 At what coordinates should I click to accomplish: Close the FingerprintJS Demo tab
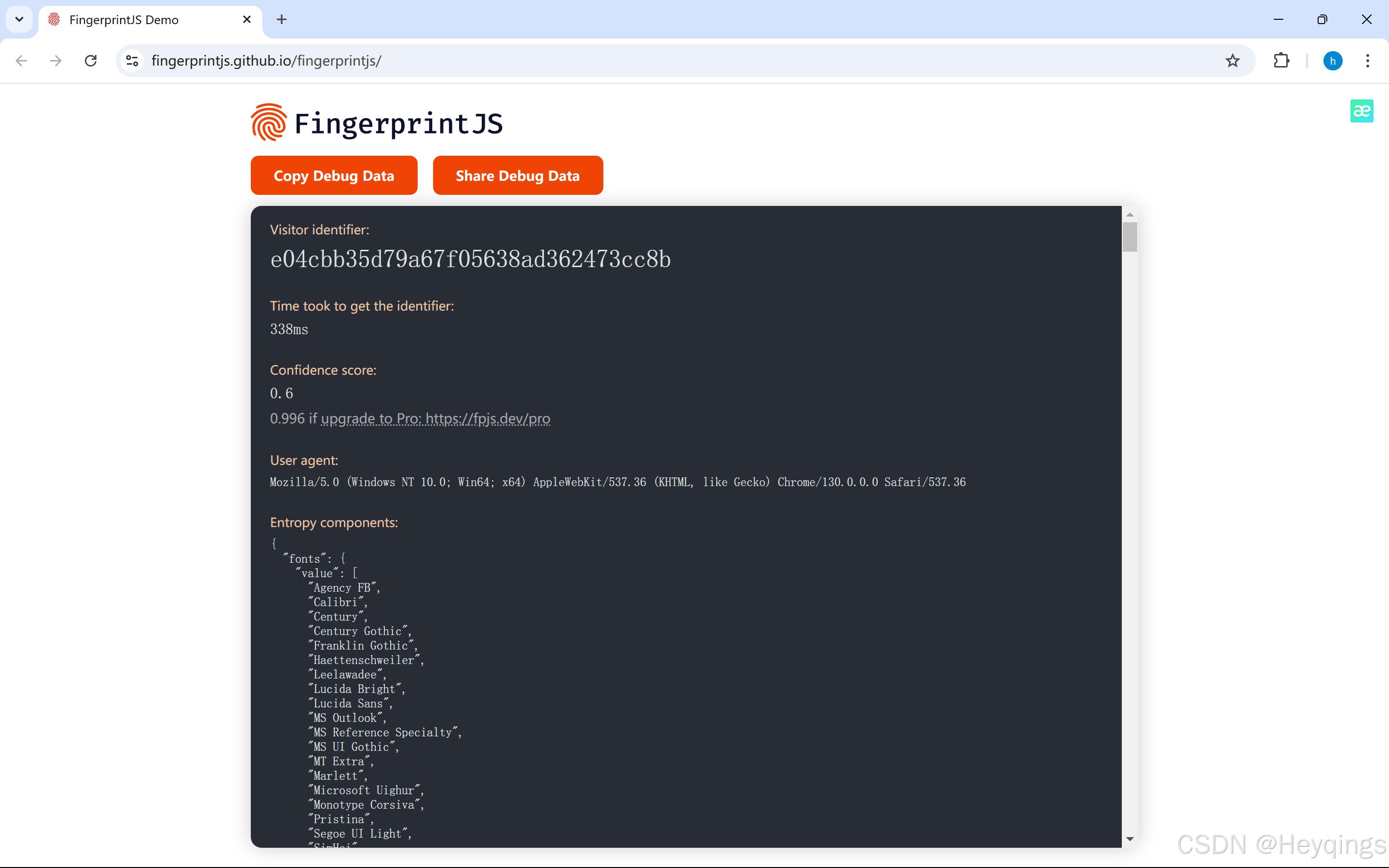(247, 19)
